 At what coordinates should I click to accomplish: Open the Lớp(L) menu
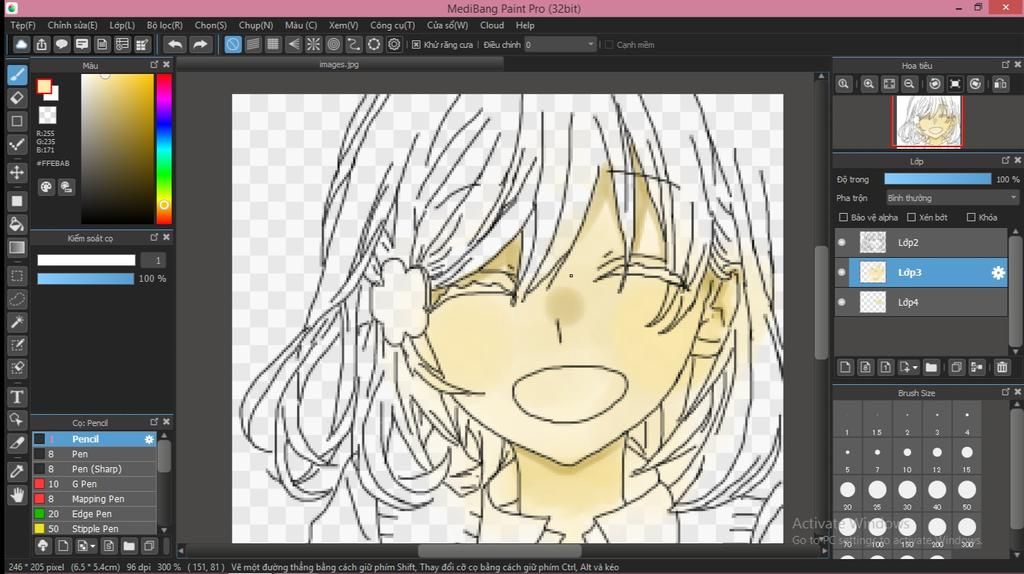pyautogui.click(x=122, y=25)
